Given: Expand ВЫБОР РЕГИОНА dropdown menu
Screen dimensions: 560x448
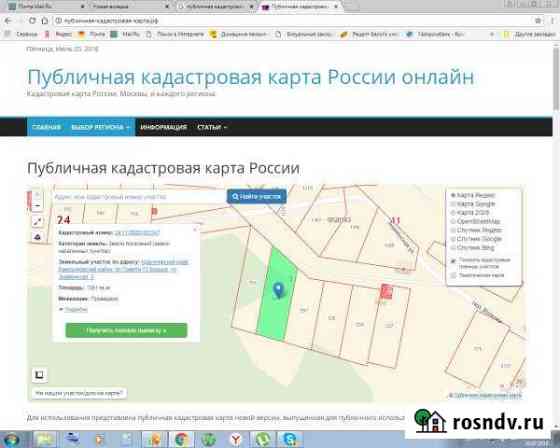Looking at the screenshot, I should point(100,127).
